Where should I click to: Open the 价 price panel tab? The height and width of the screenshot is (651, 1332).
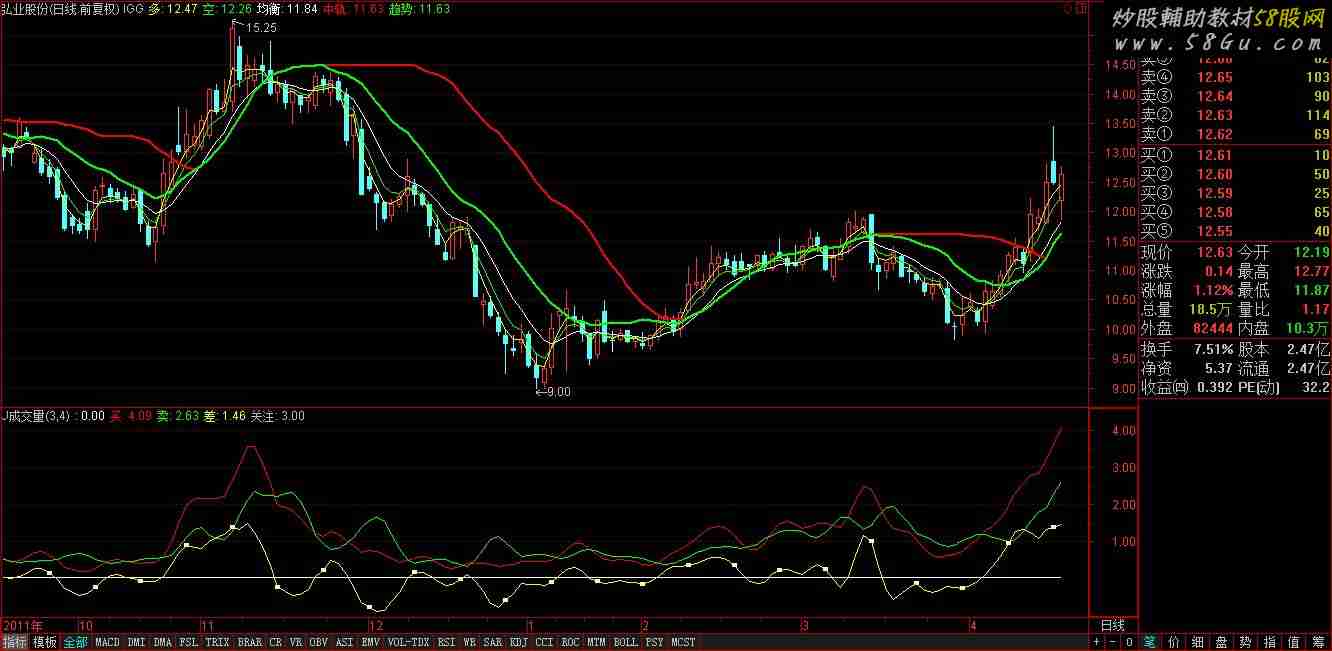[1174, 642]
